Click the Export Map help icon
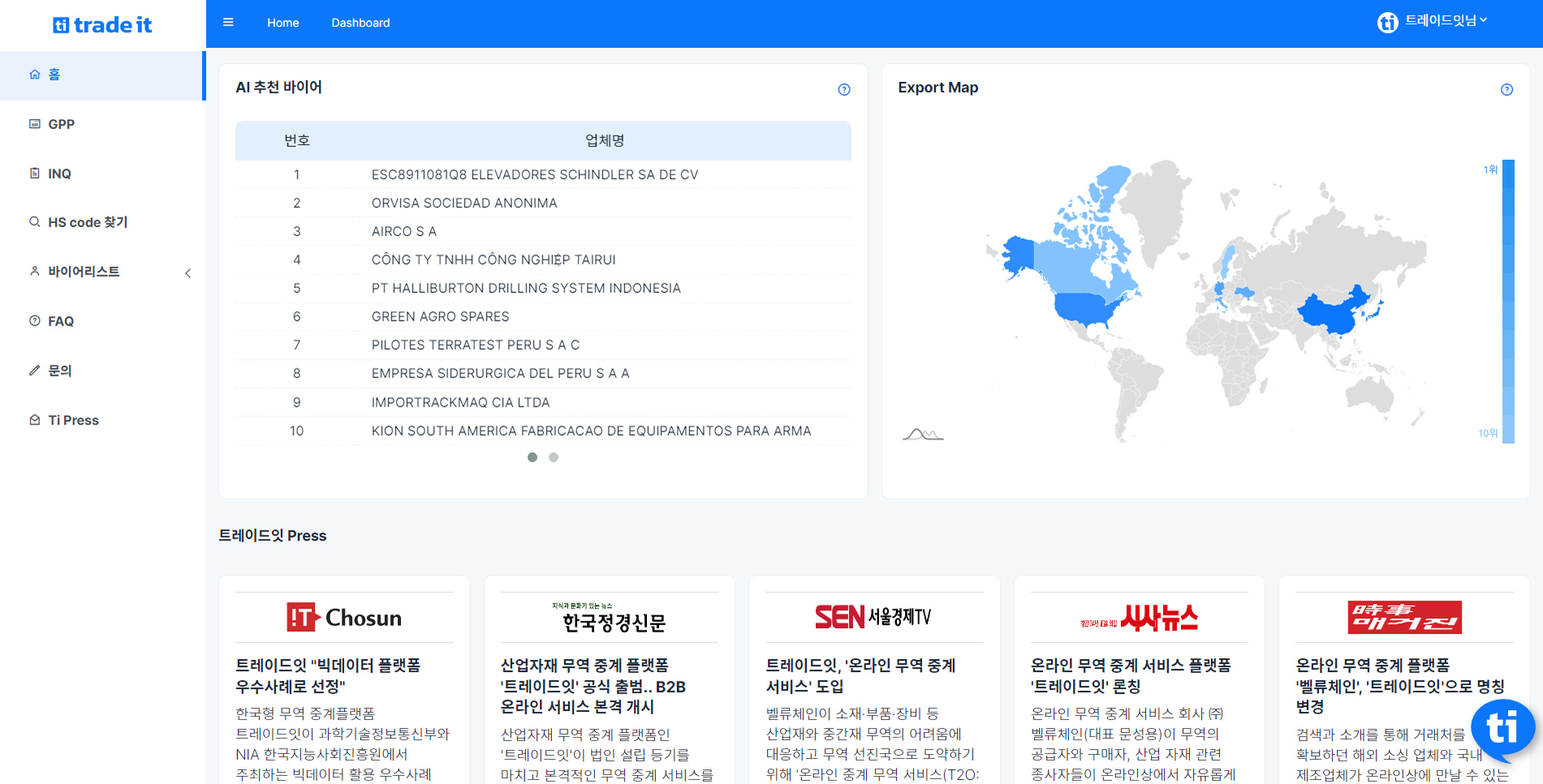The width and height of the screenshot is (1543, 784). [x=1506, y=89]
